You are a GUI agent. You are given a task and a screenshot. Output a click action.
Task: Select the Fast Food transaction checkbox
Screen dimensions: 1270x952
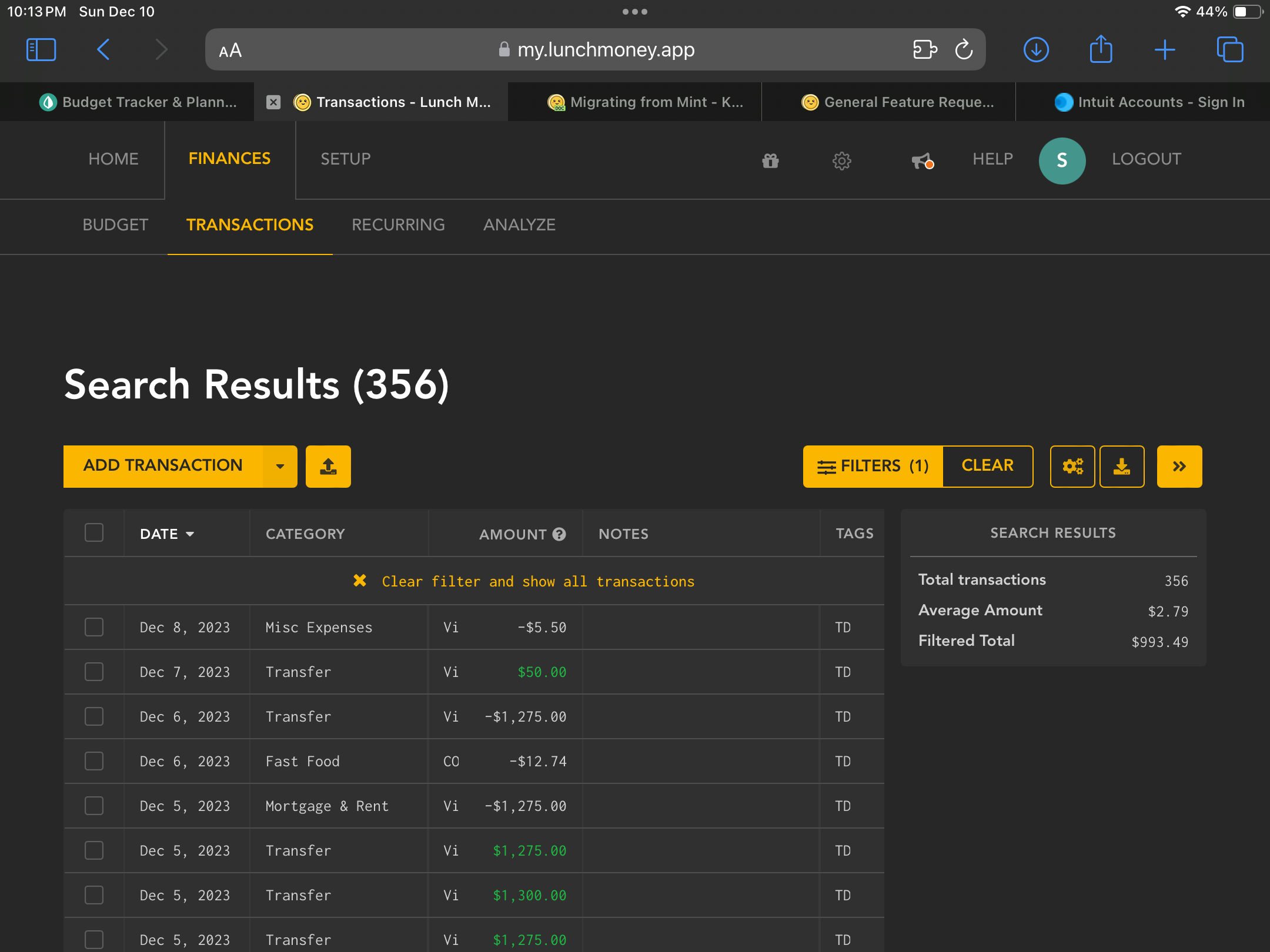pyautogui.click(x=94, y=761)
